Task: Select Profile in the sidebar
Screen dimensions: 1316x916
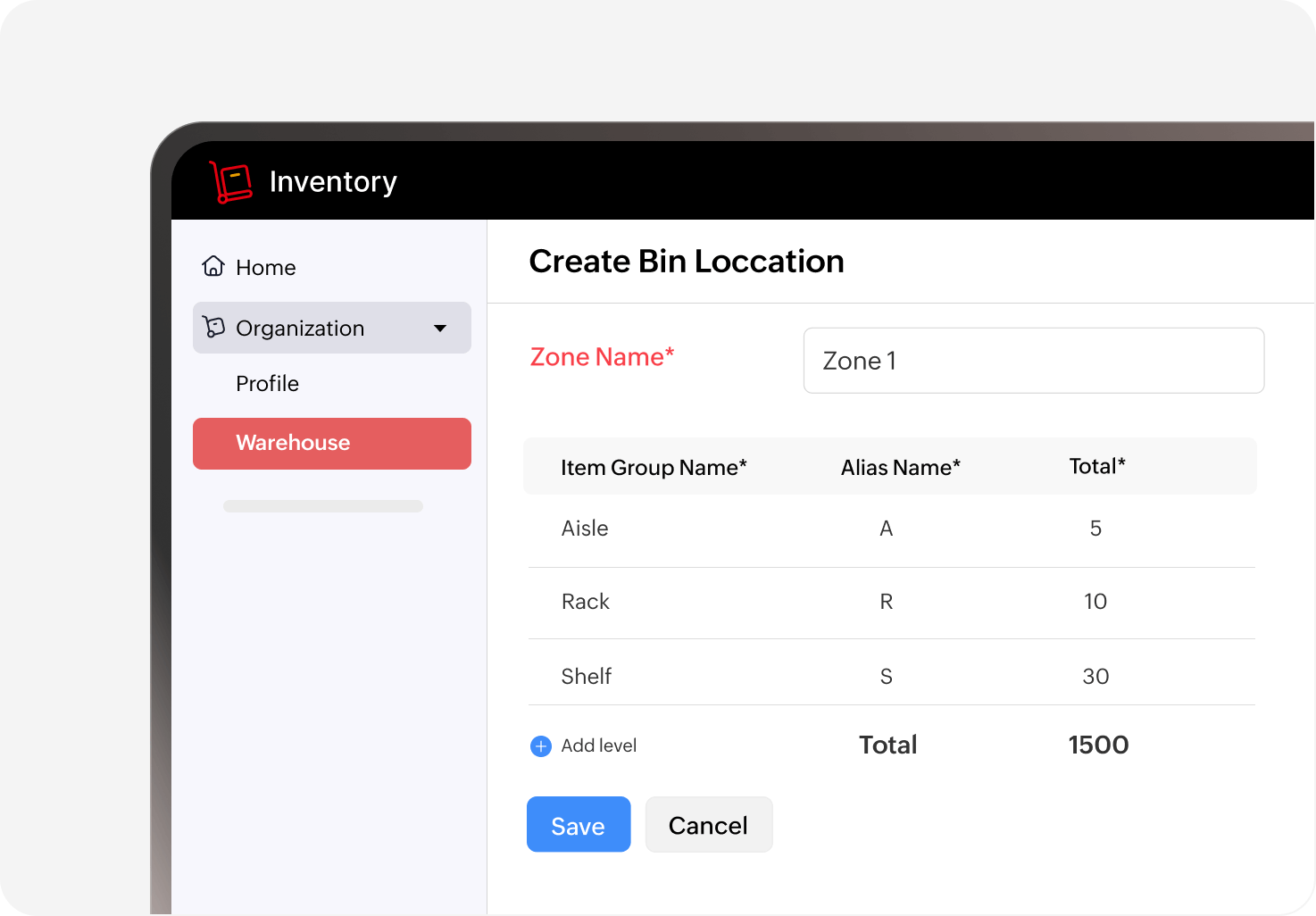Action: [x=267, y=384]
